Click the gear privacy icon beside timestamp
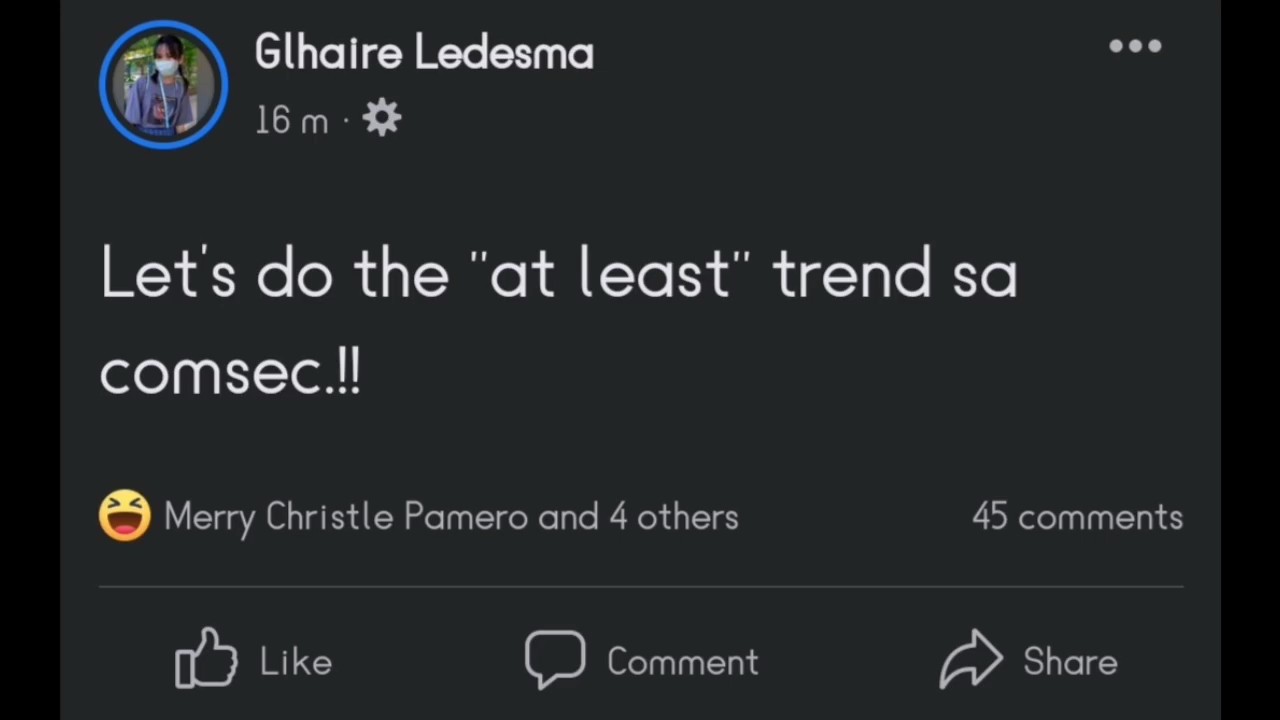Image resolution: width=1280 pixels, height=720 pixels. tap(381, 119)
